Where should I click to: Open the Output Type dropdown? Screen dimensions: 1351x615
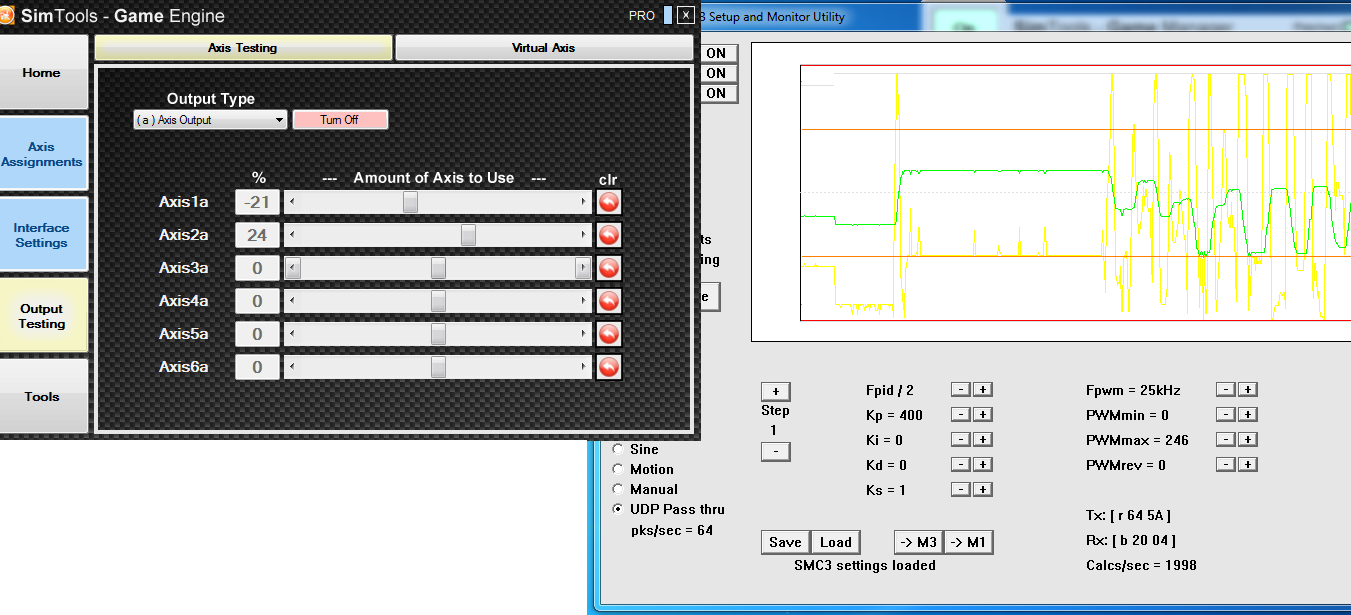210,120
